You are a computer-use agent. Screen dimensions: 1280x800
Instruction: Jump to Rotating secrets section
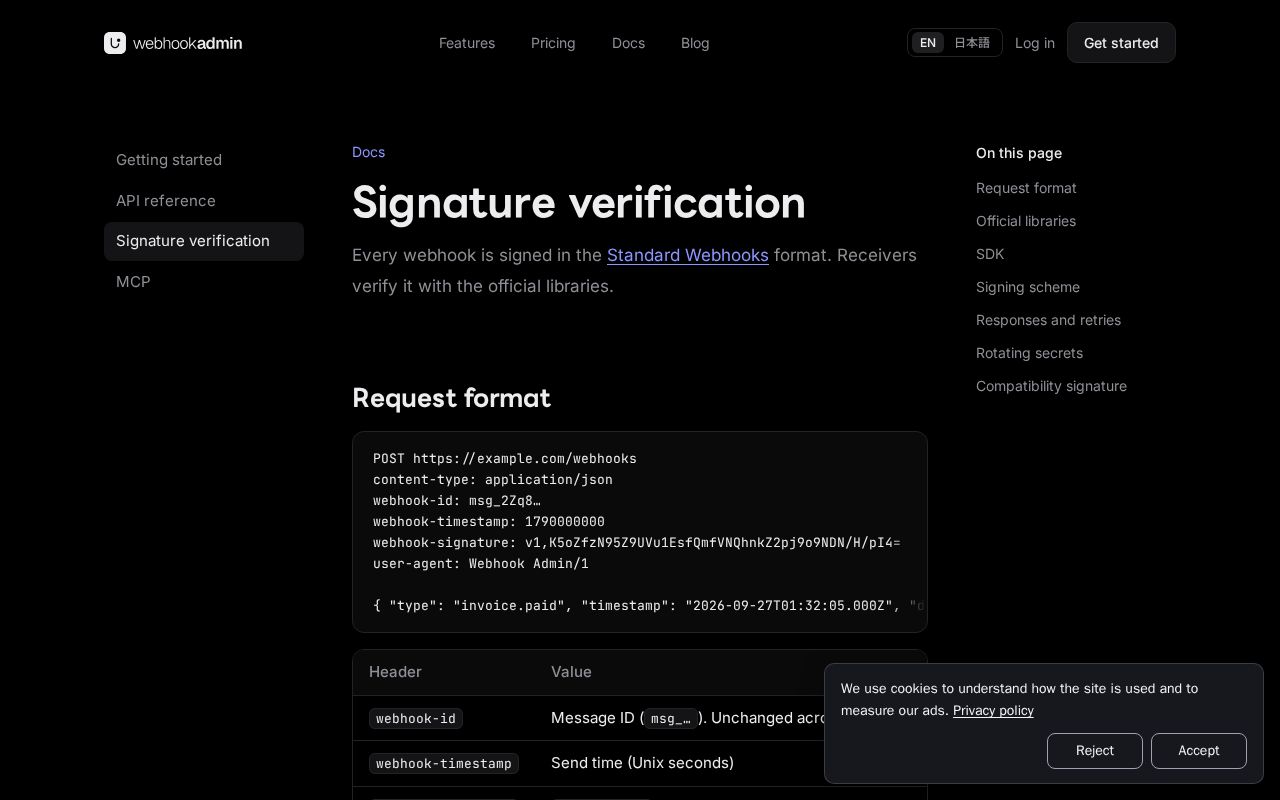pyautogui.click(x=1029, y=353)
